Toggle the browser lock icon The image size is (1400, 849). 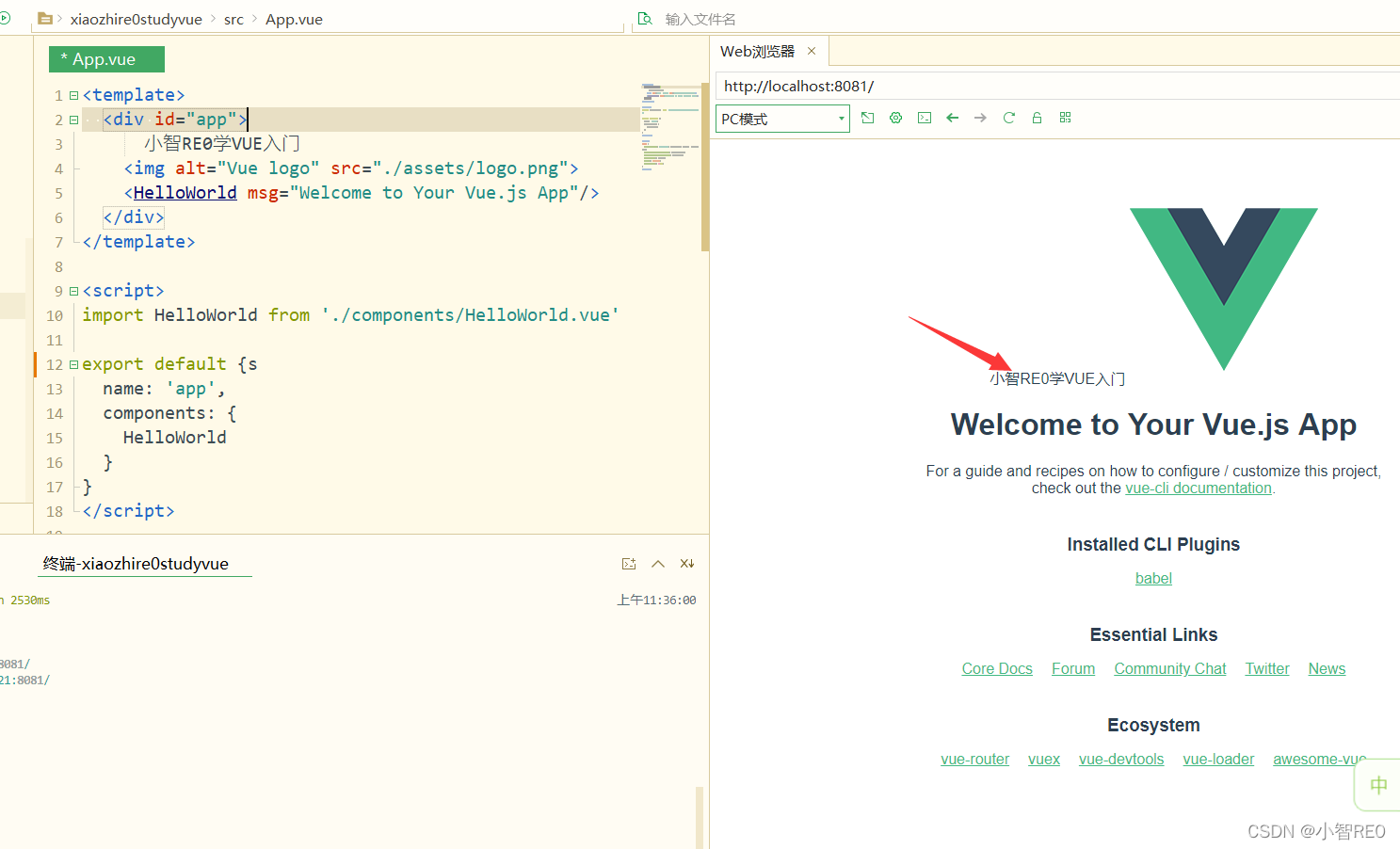(x=1037, y=118)
